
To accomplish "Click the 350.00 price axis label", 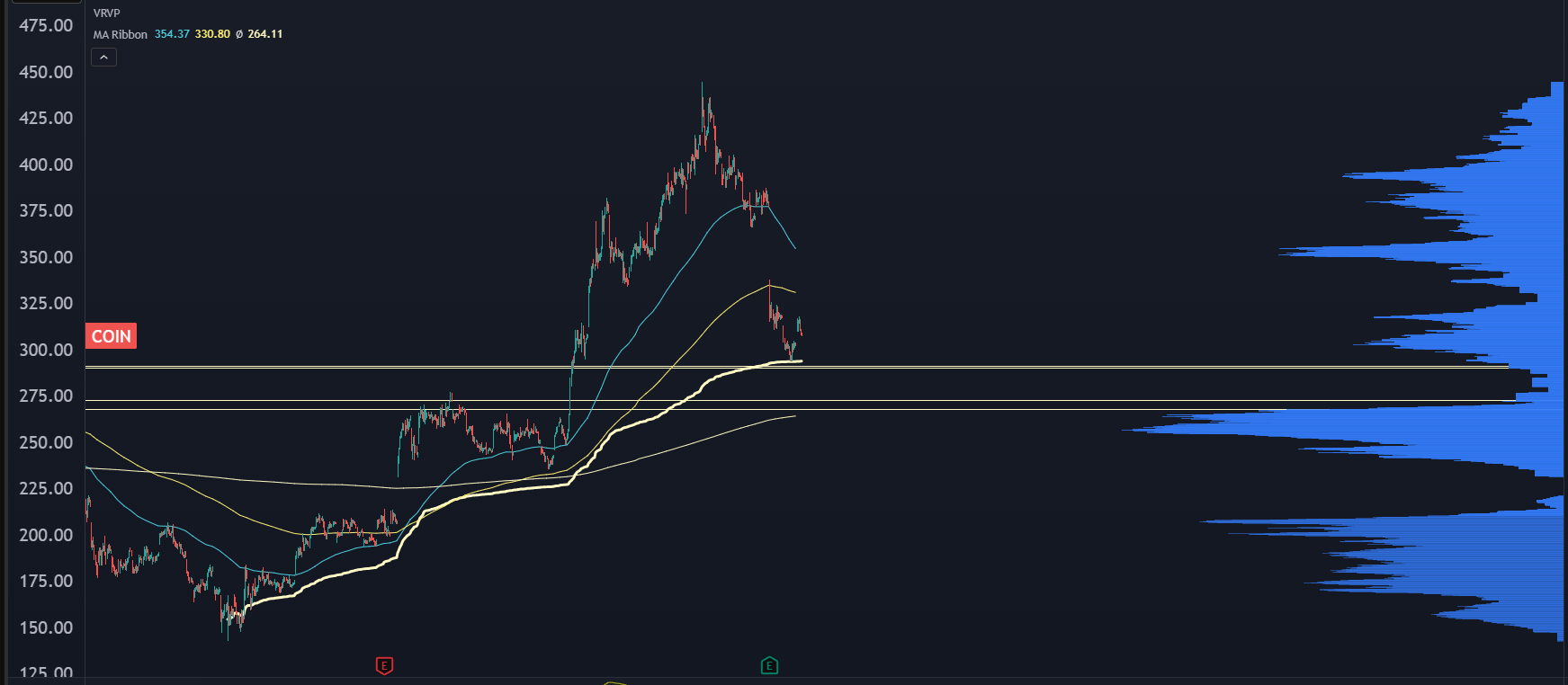I will coord(46,257).
